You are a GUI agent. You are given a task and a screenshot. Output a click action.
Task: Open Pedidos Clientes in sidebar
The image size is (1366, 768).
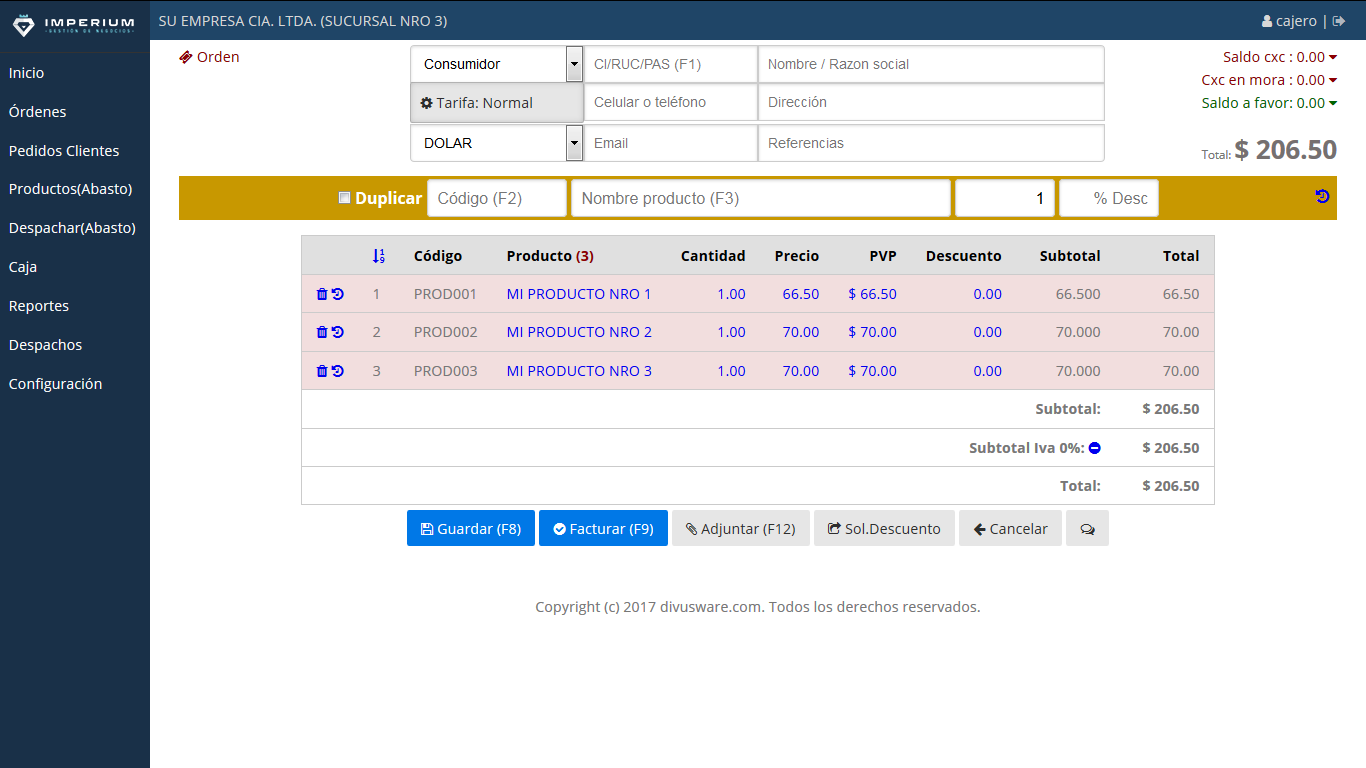point(64,151)
